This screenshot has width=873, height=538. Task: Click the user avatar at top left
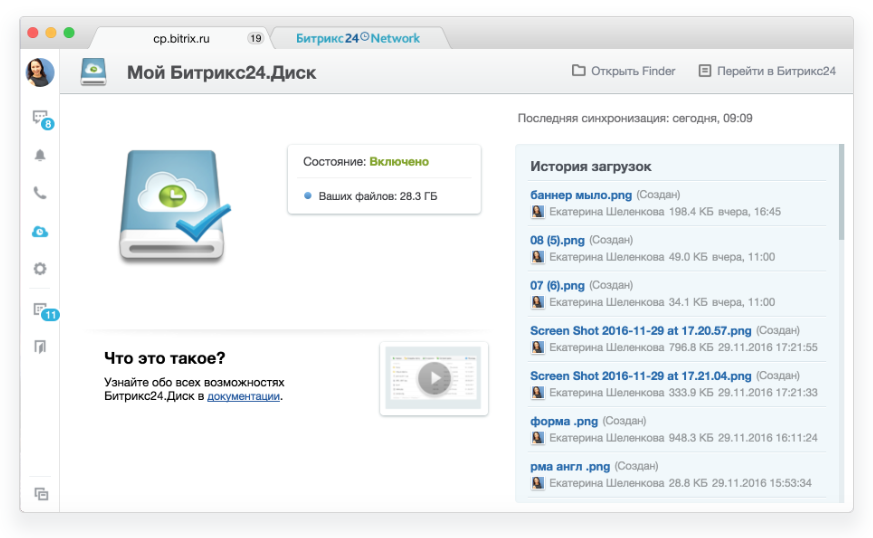pyautogui.click(x=40, y=72)
